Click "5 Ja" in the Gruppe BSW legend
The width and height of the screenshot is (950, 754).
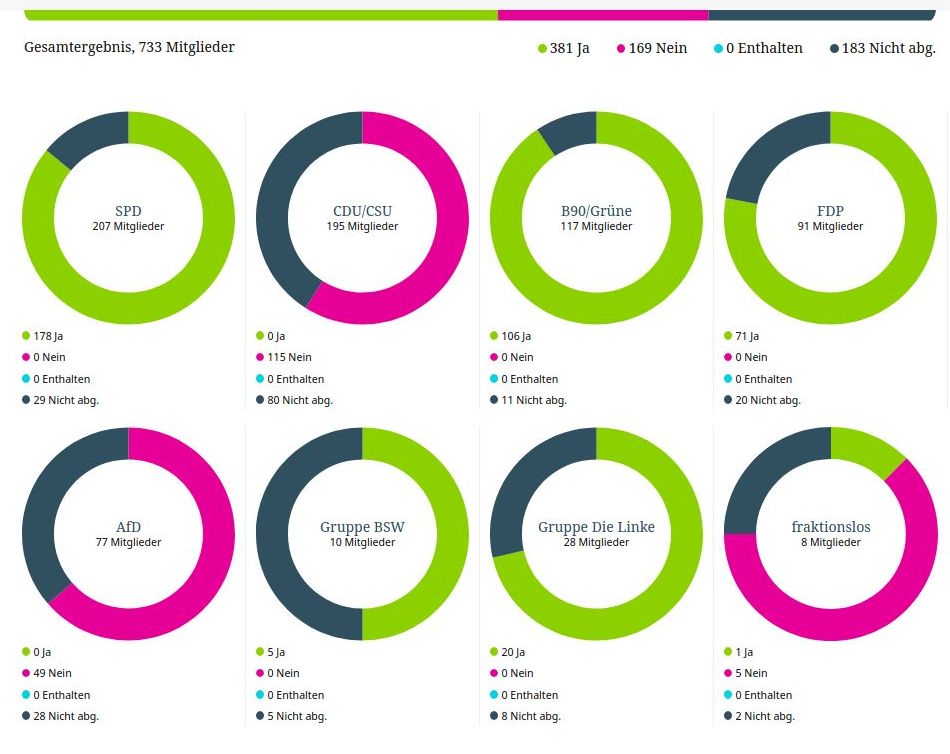(x=270, y=653)
